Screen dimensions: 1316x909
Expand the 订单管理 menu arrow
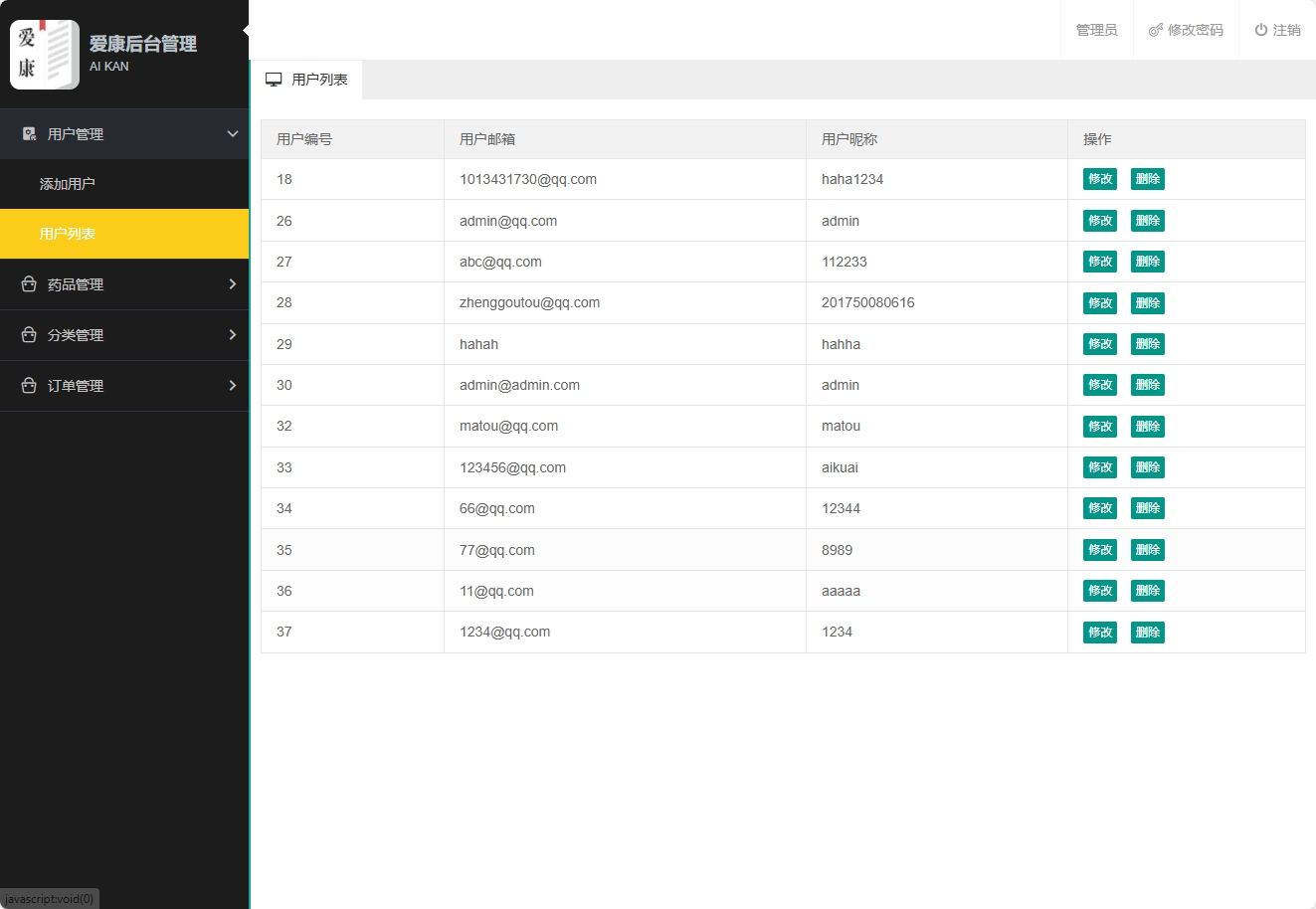coord(233,386)
